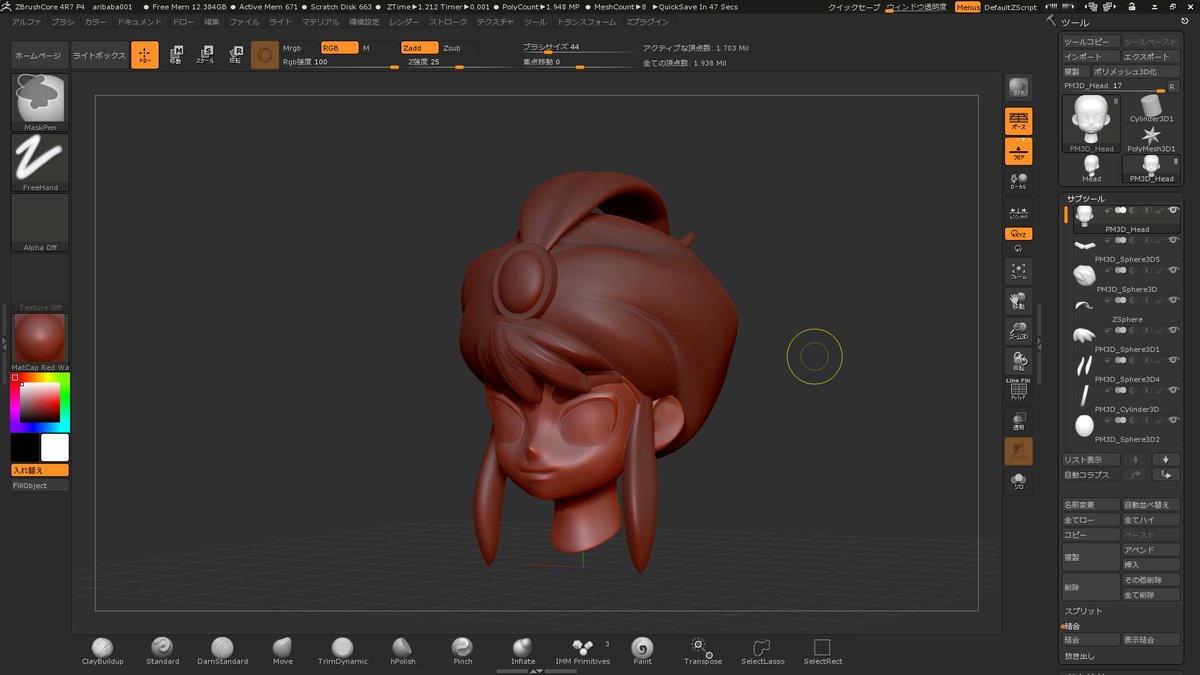The height and width of the screenshot is (675, 1200).
Task: Toggle the XYZ rotation button
Action: point(1018,234)
